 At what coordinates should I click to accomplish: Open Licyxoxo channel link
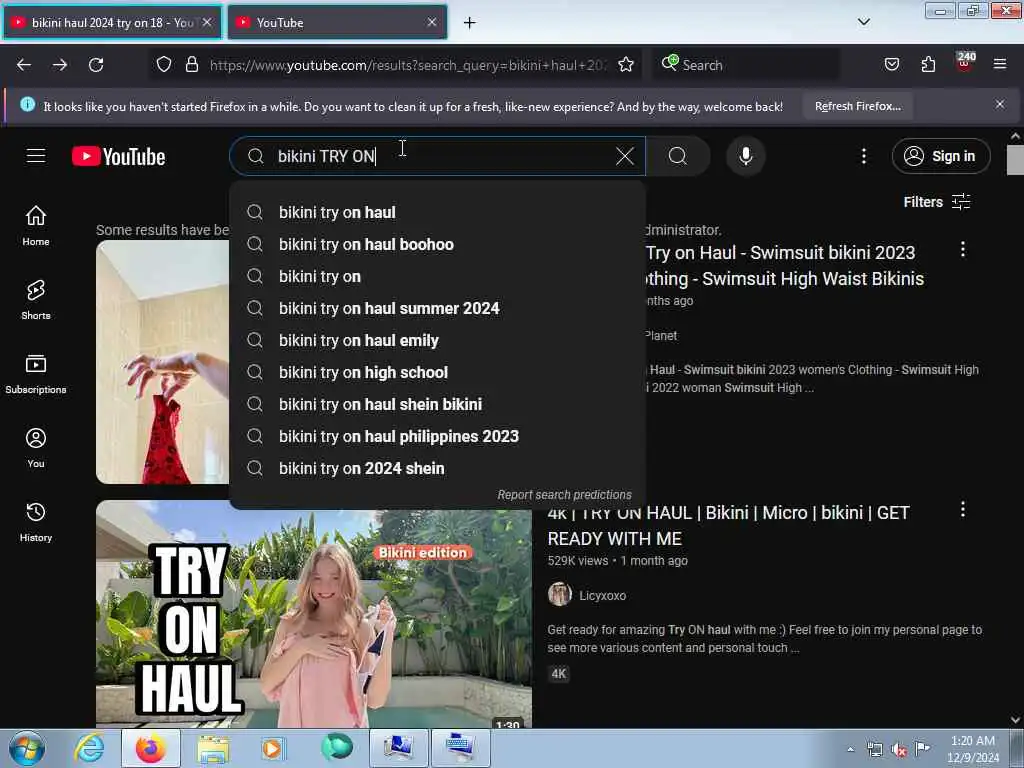click(x=602, y=596)
